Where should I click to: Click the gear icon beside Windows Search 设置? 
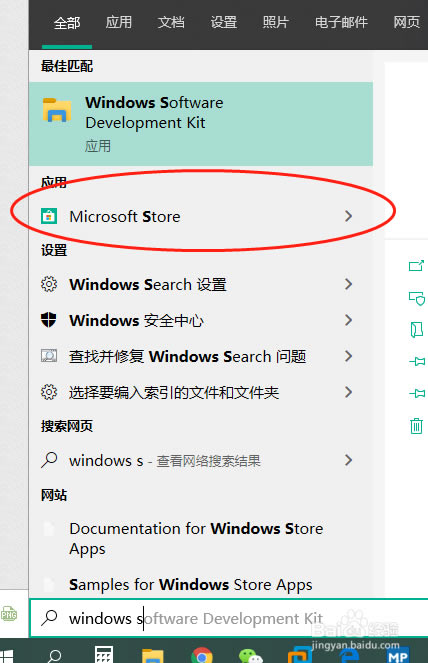coord(49,284)
